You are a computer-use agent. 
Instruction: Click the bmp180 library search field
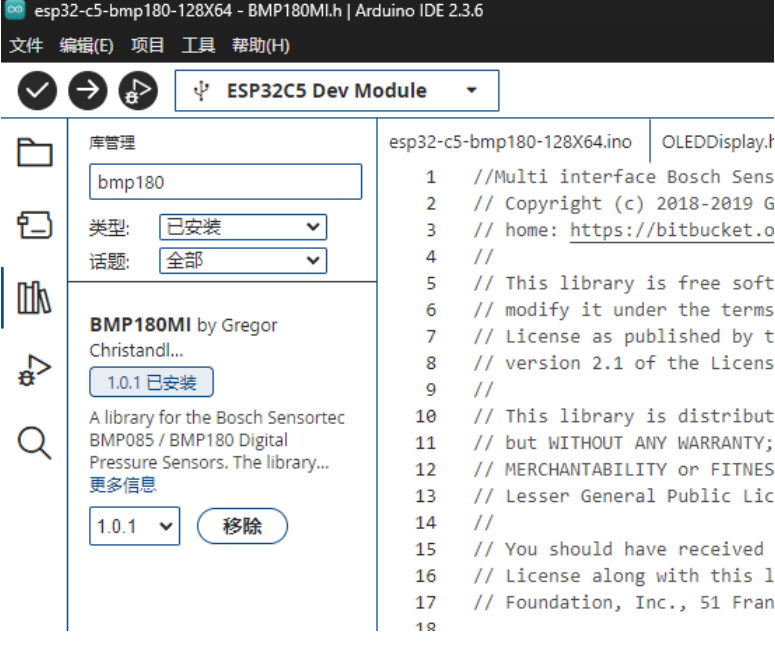(x=225, y=183)
